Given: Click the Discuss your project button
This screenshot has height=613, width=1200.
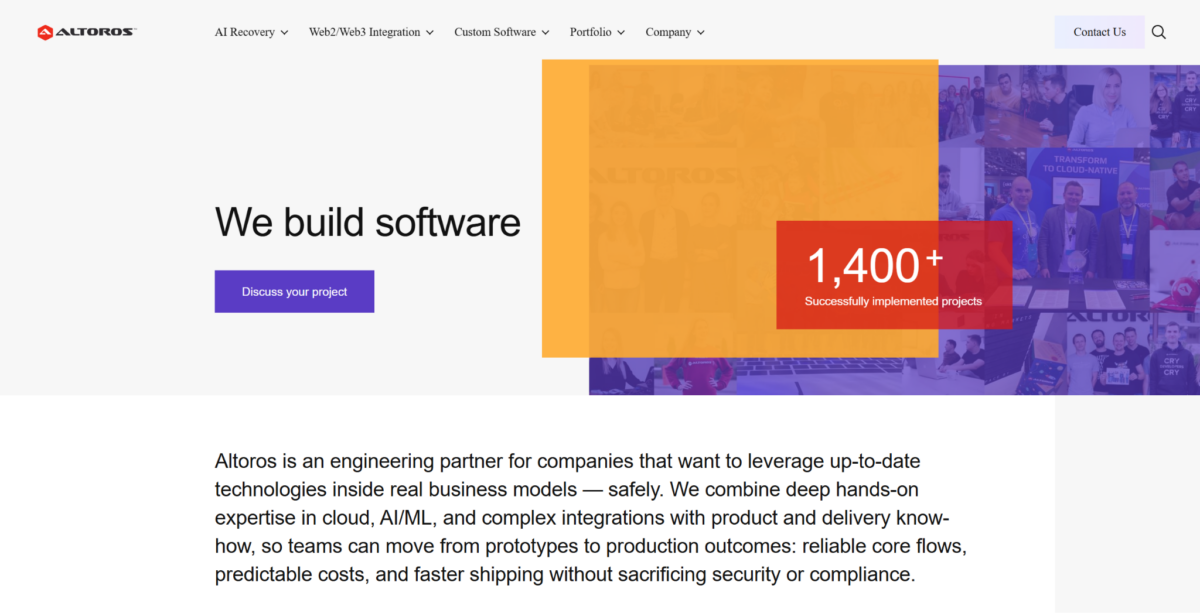Looking at the screenshot, I should tap(294, 291).
